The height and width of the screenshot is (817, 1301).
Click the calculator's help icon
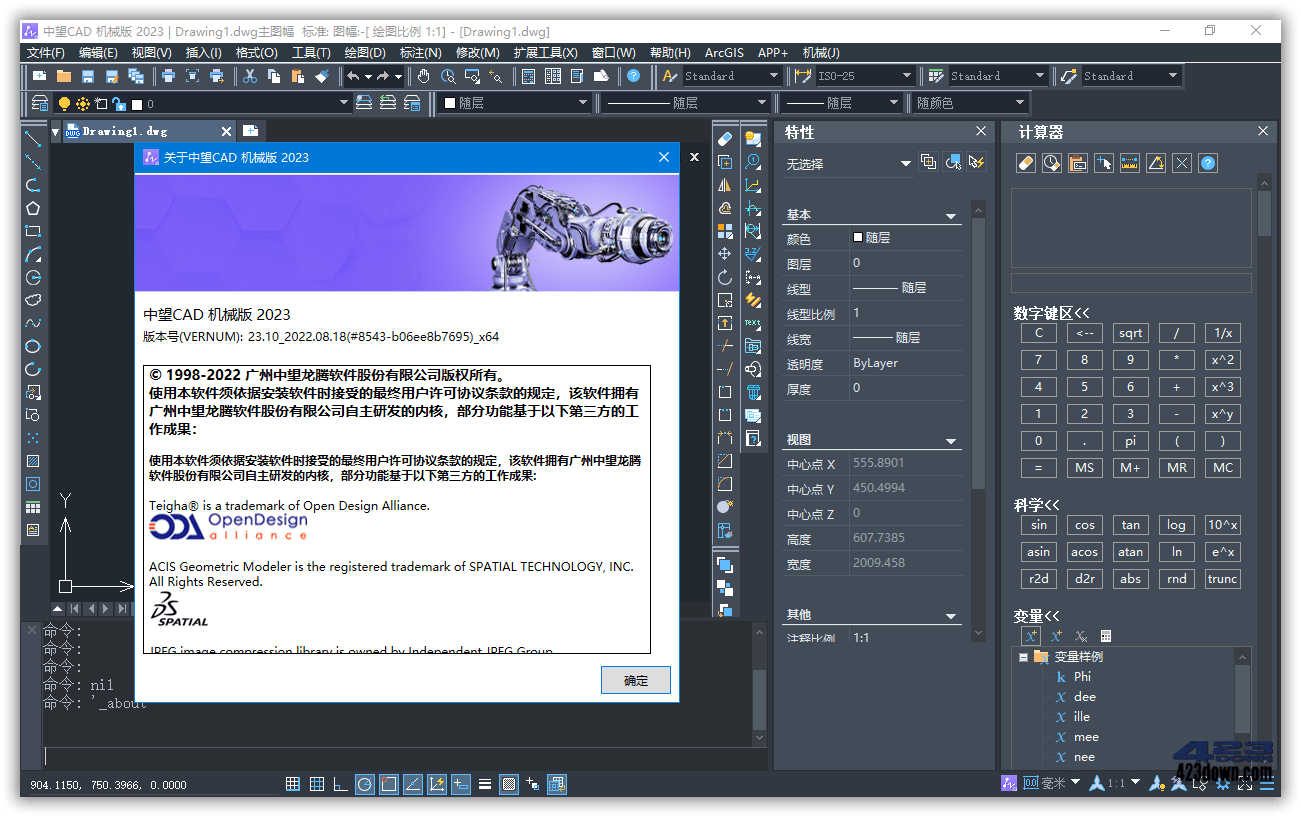click(x=1208, y=163)
